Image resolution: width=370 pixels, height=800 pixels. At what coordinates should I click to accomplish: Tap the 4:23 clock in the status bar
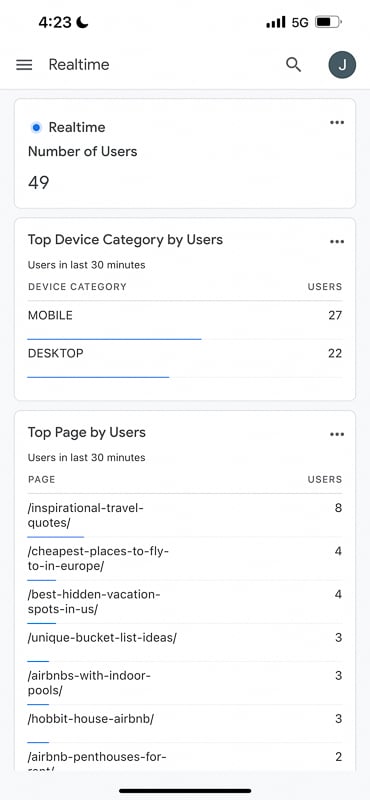(x=56, y=22)
